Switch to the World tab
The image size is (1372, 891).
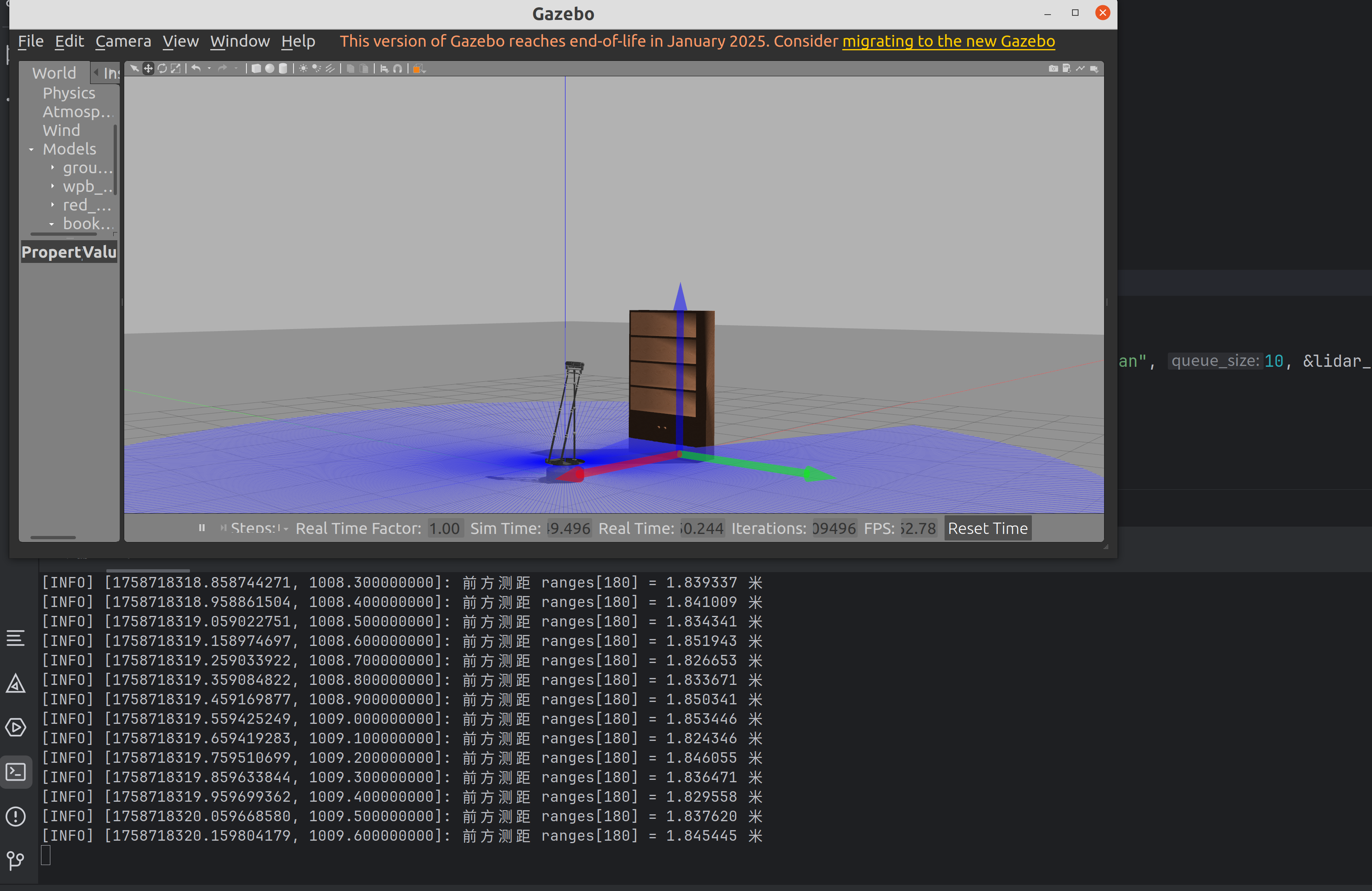[54, 73]
